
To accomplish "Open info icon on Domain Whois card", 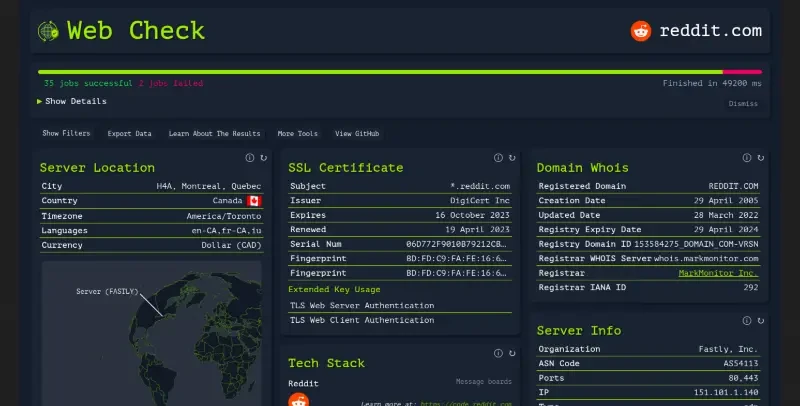I will (x=746, y=158).
